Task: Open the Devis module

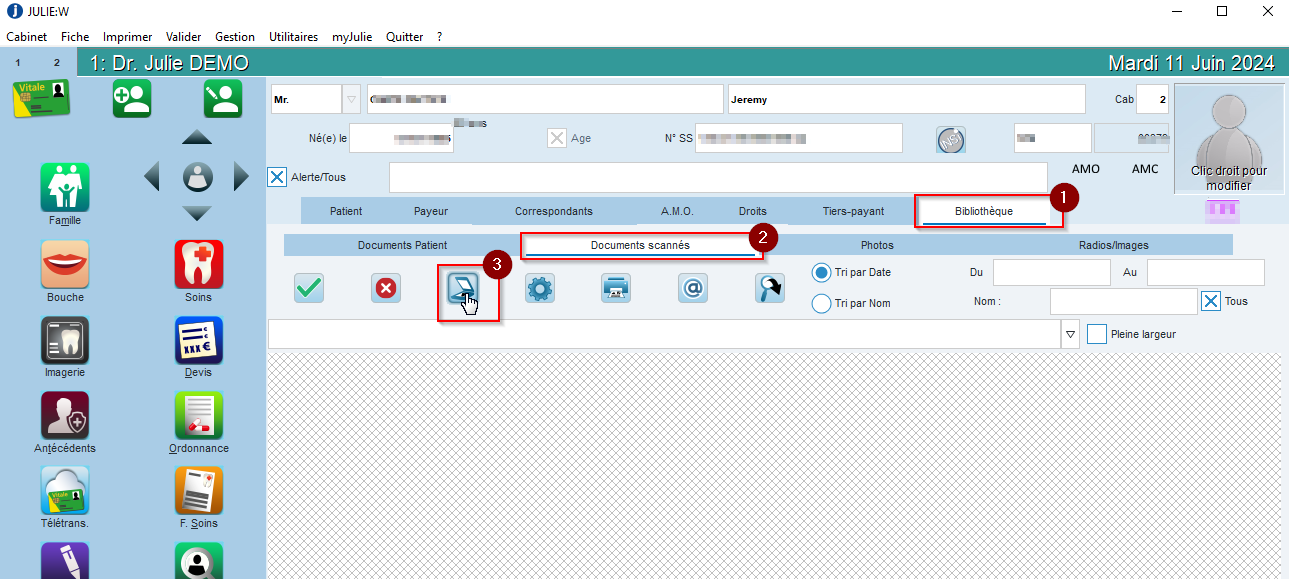Action: (198, 340)
